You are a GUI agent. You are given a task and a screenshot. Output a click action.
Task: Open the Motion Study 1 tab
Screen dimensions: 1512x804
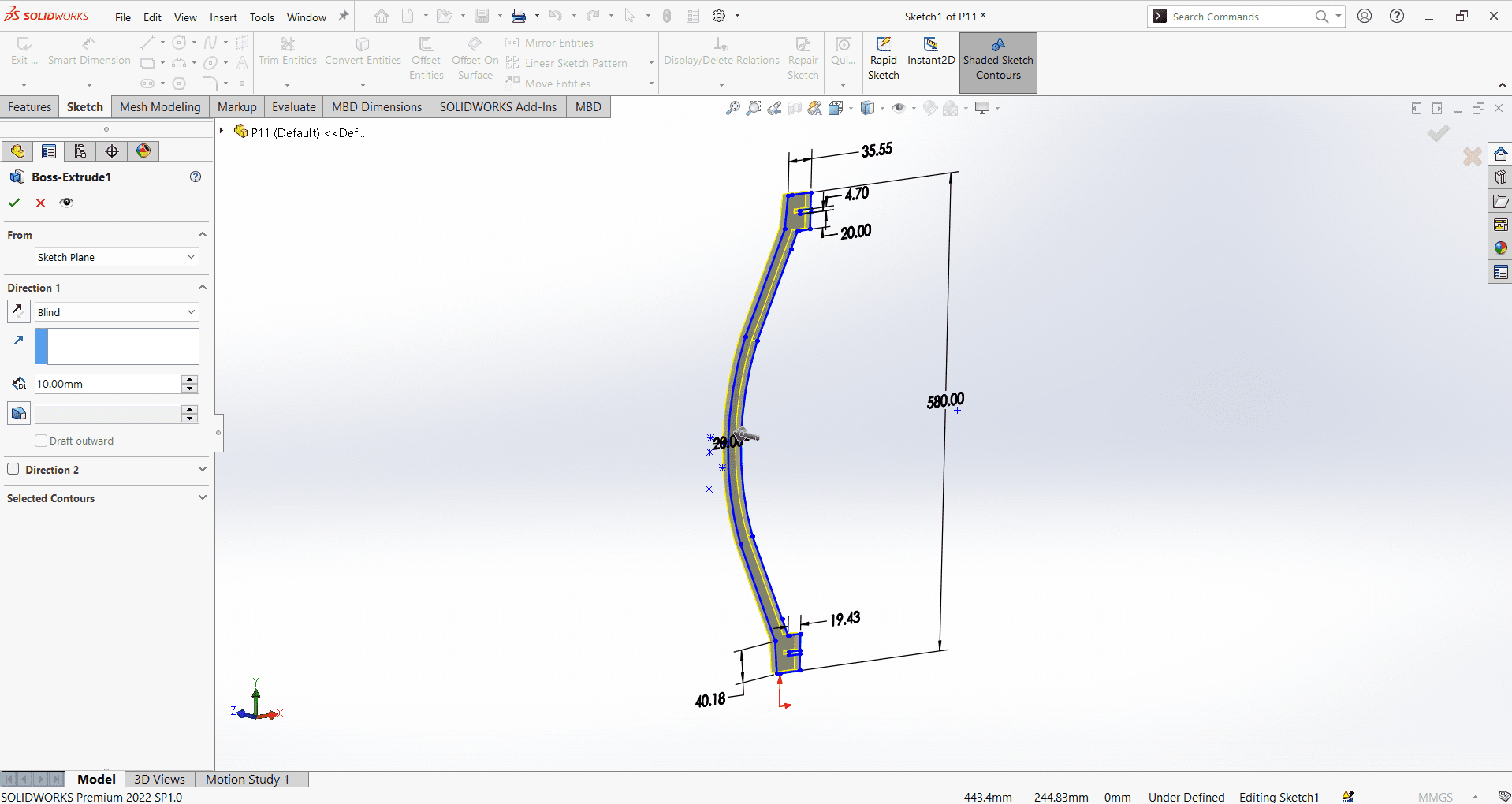(248, 779)
